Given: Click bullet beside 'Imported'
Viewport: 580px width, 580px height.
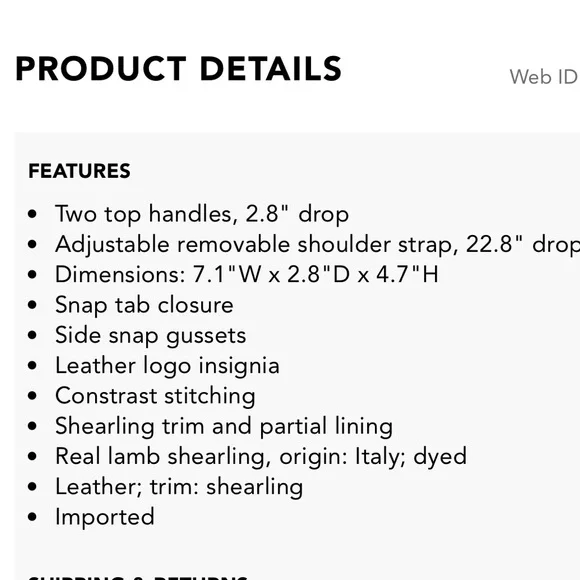Looking at the screenshot, I should tap(33, 517).
